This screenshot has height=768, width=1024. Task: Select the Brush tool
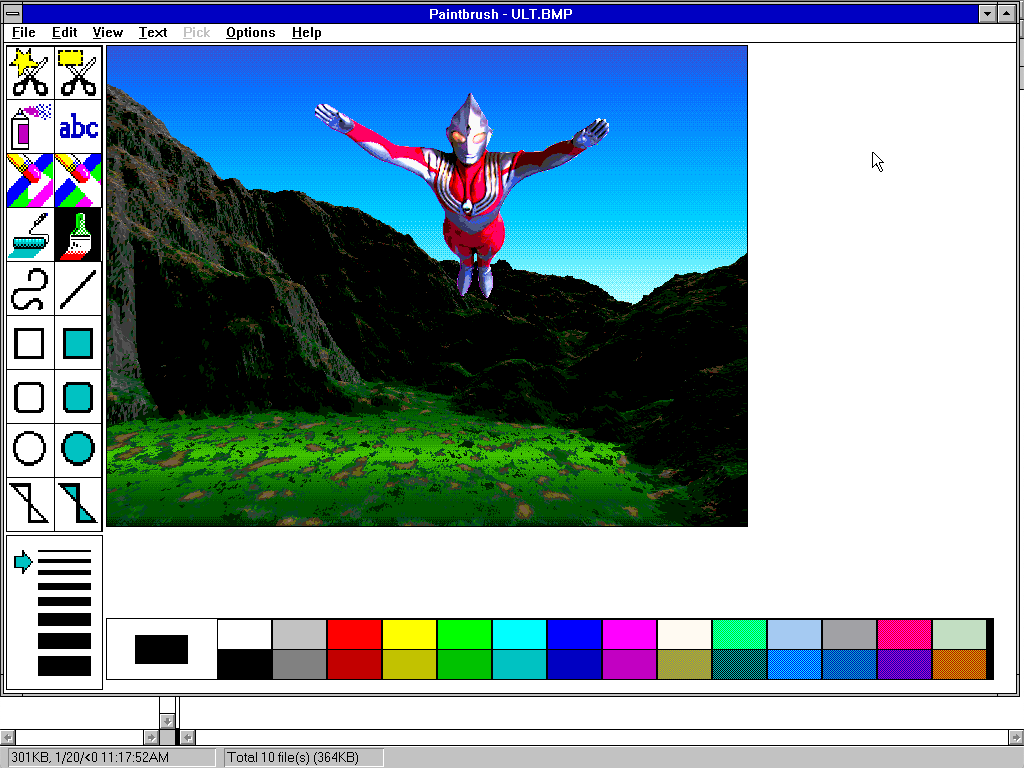point(78,235)
